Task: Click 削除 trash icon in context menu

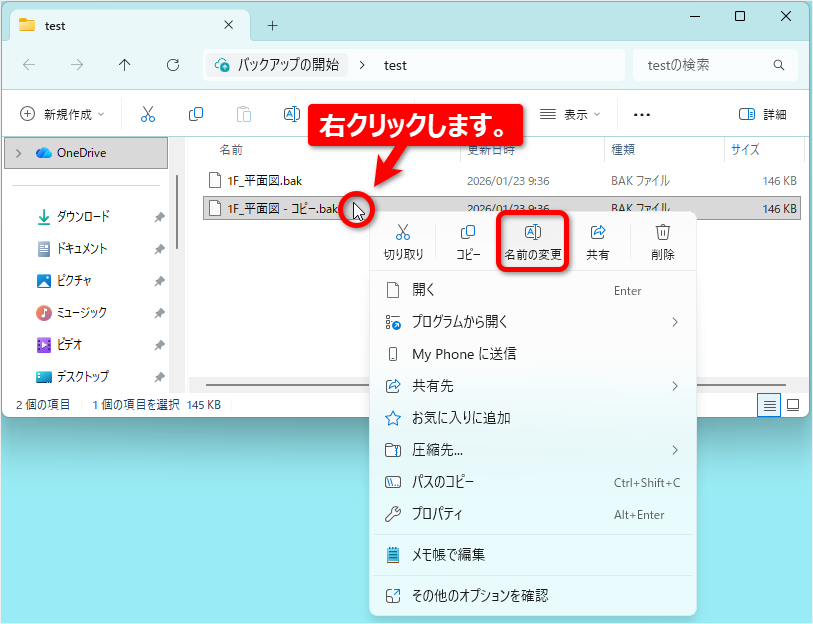Action: pyautogui.click(x=662, y=241)
